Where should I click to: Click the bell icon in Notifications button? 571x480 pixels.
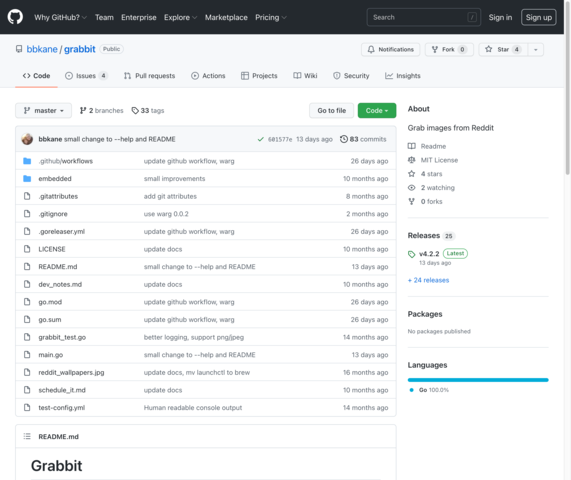tap(371, 50)
